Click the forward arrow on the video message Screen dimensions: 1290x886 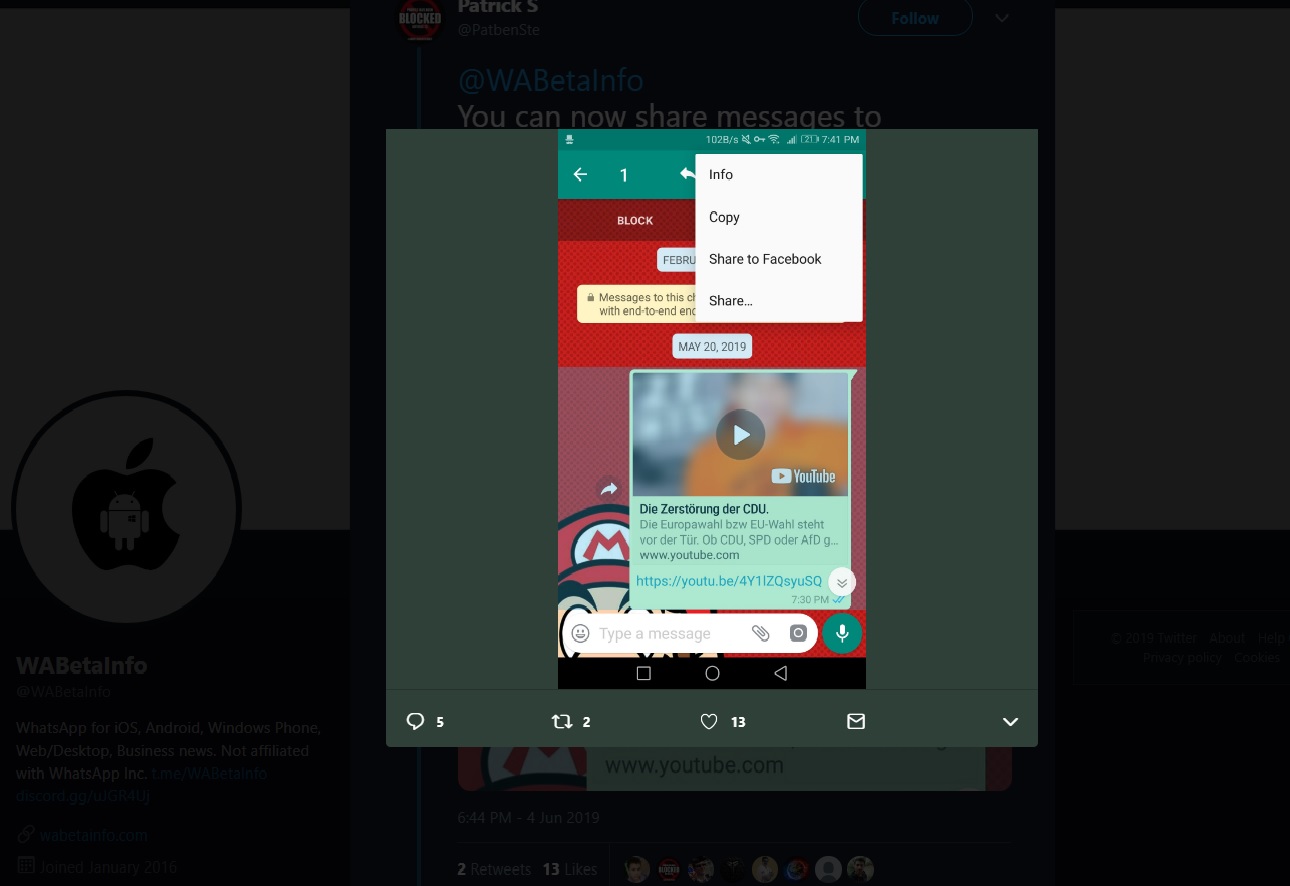coord(609,489)
